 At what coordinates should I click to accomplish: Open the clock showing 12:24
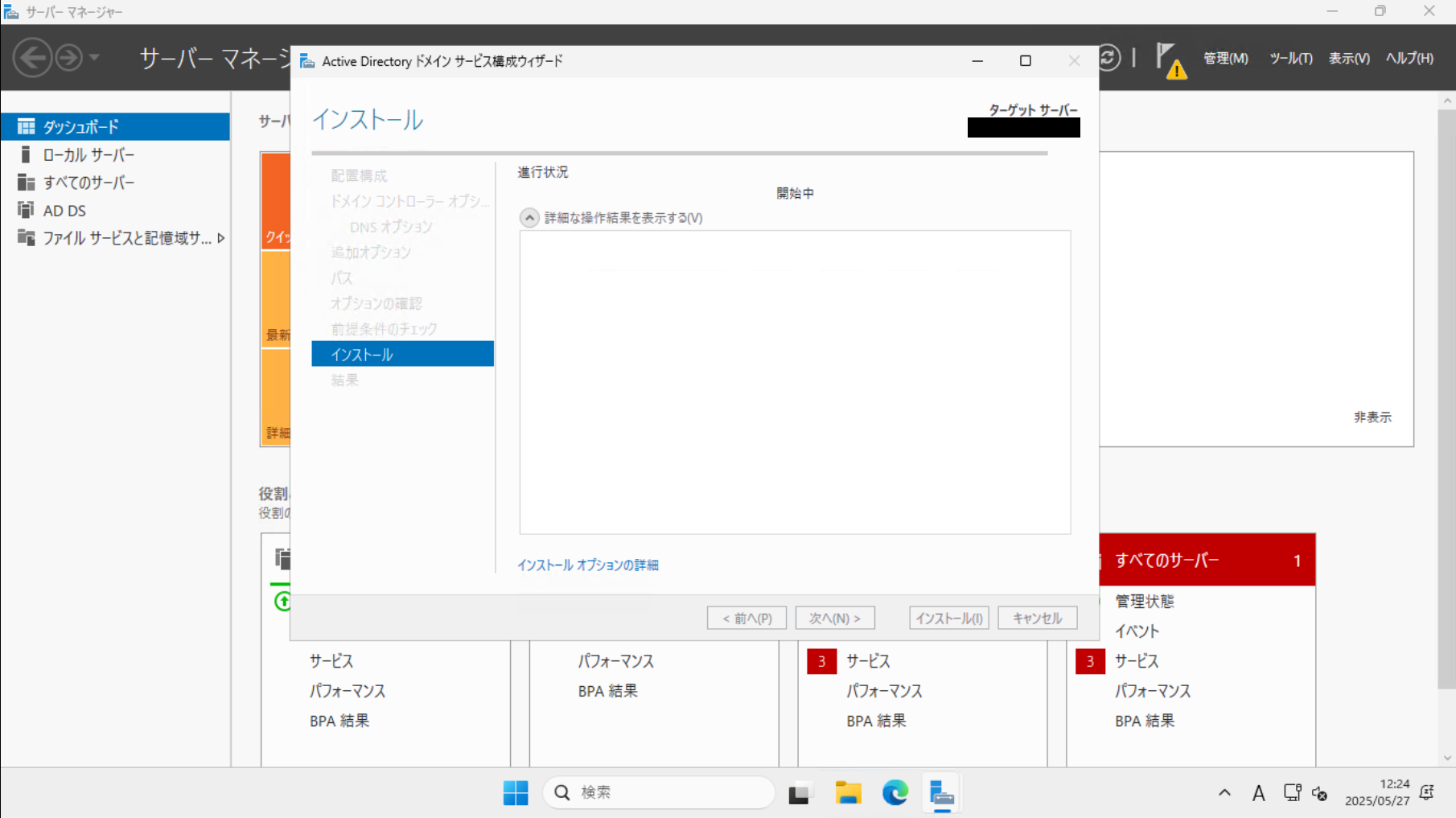(x=1376, y=792)
